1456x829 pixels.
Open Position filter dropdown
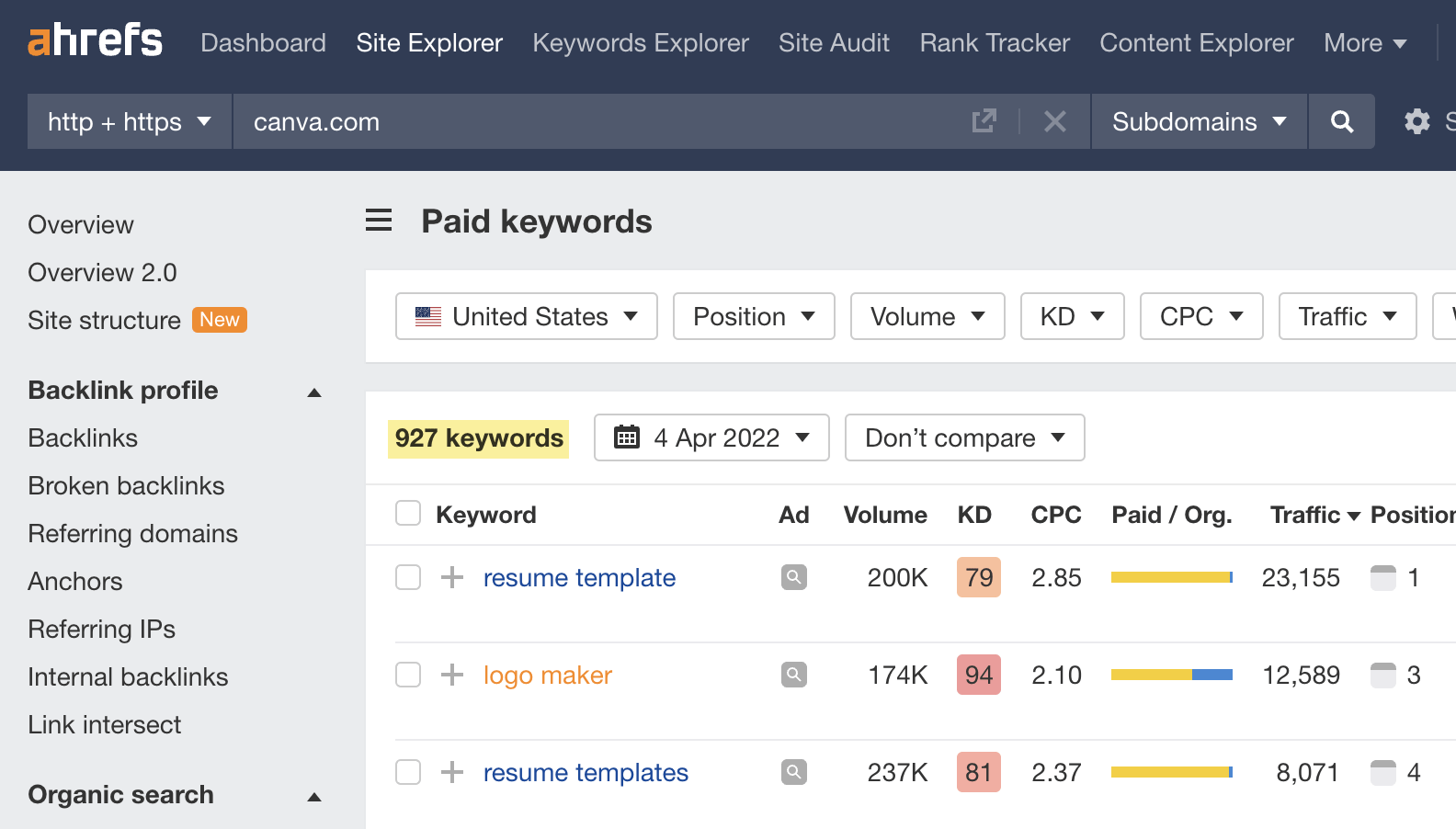point(754,316)
